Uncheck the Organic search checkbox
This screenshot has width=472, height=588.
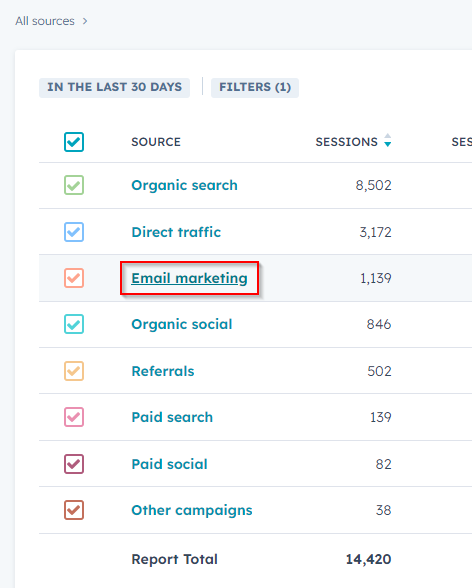(74, 185)
